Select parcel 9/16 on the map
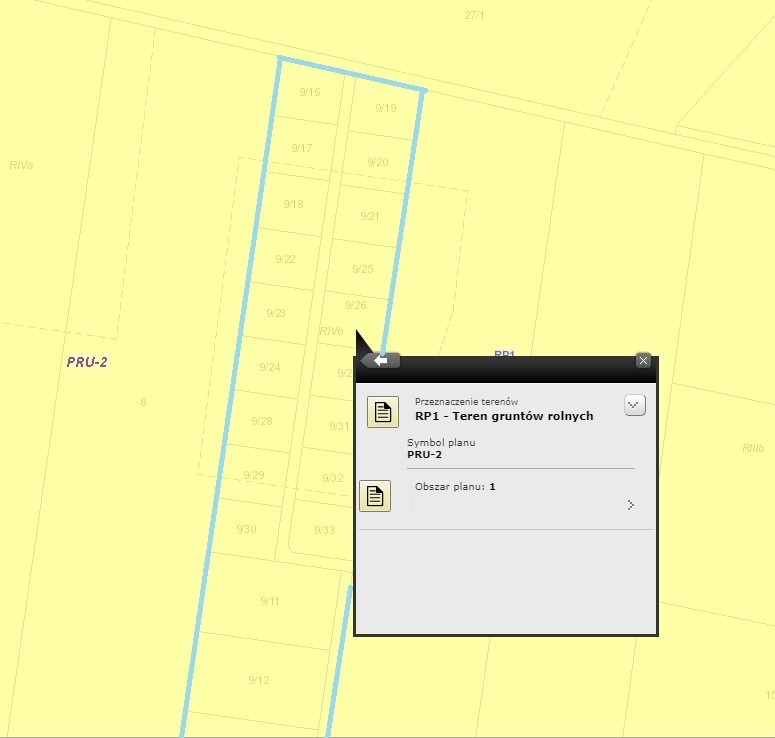775x738 pixels. coord(310,92)
